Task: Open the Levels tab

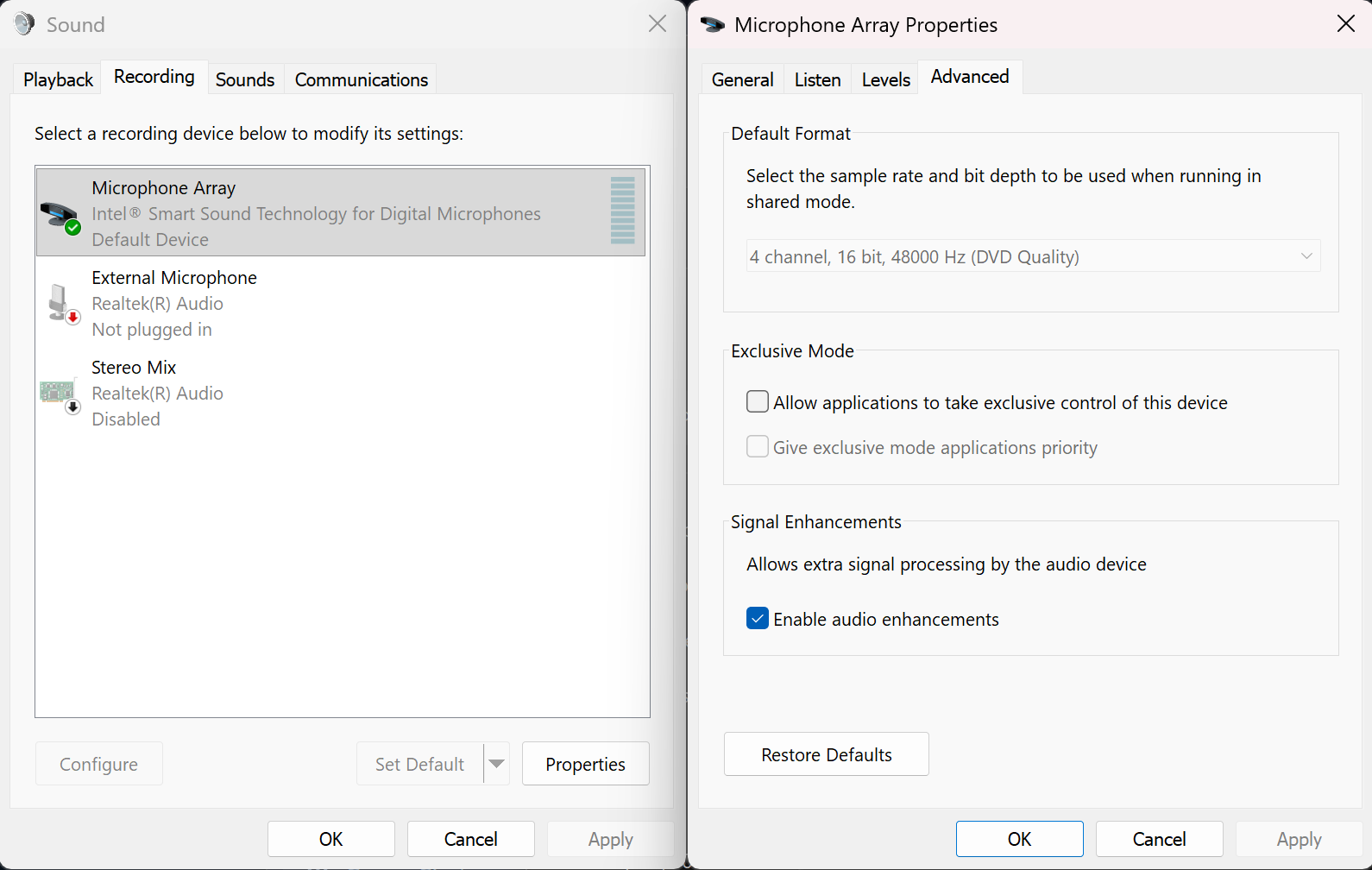Action: [885, 79]
